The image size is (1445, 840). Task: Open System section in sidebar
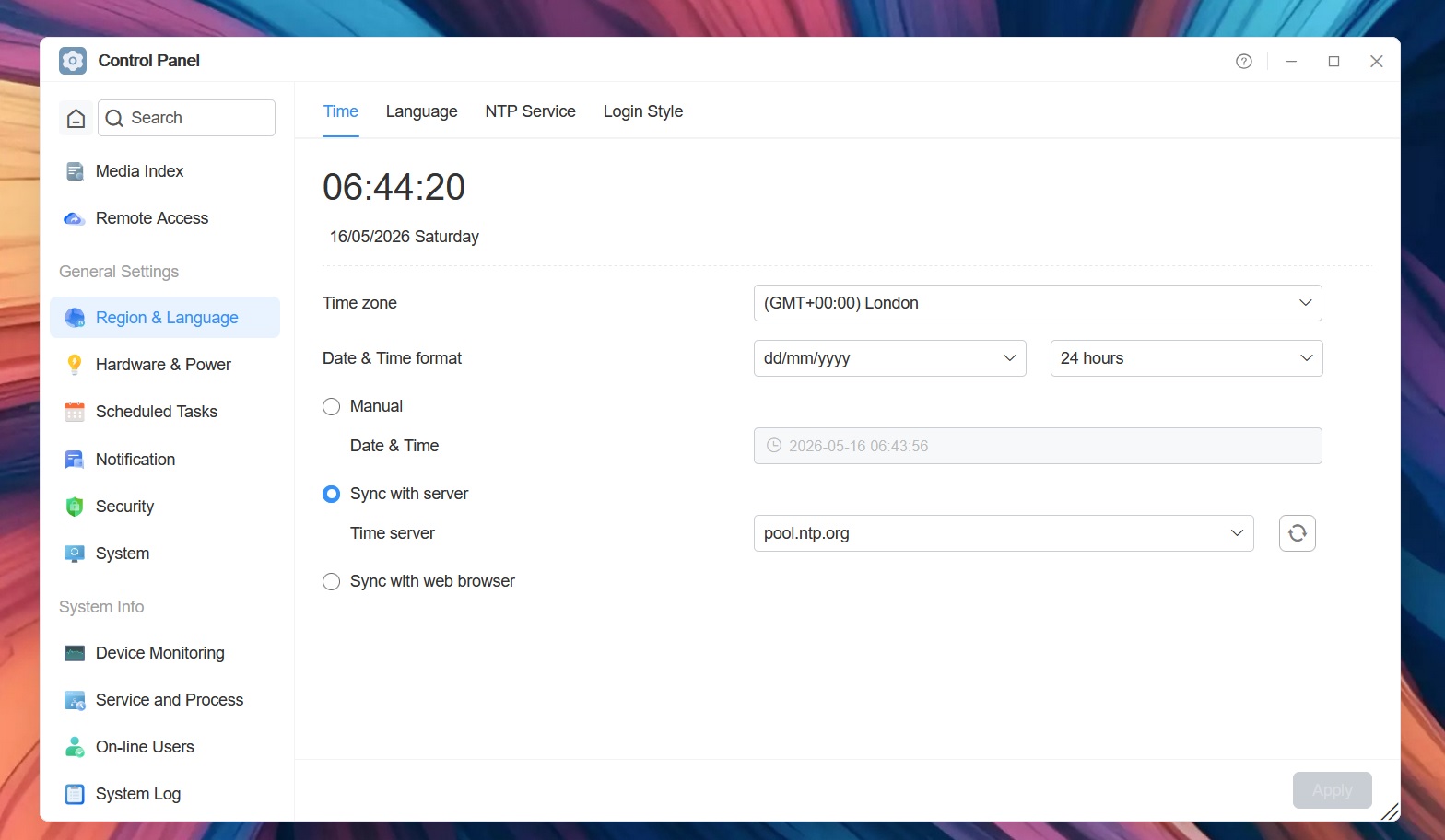pyautogui.click(x=164, y=554)
